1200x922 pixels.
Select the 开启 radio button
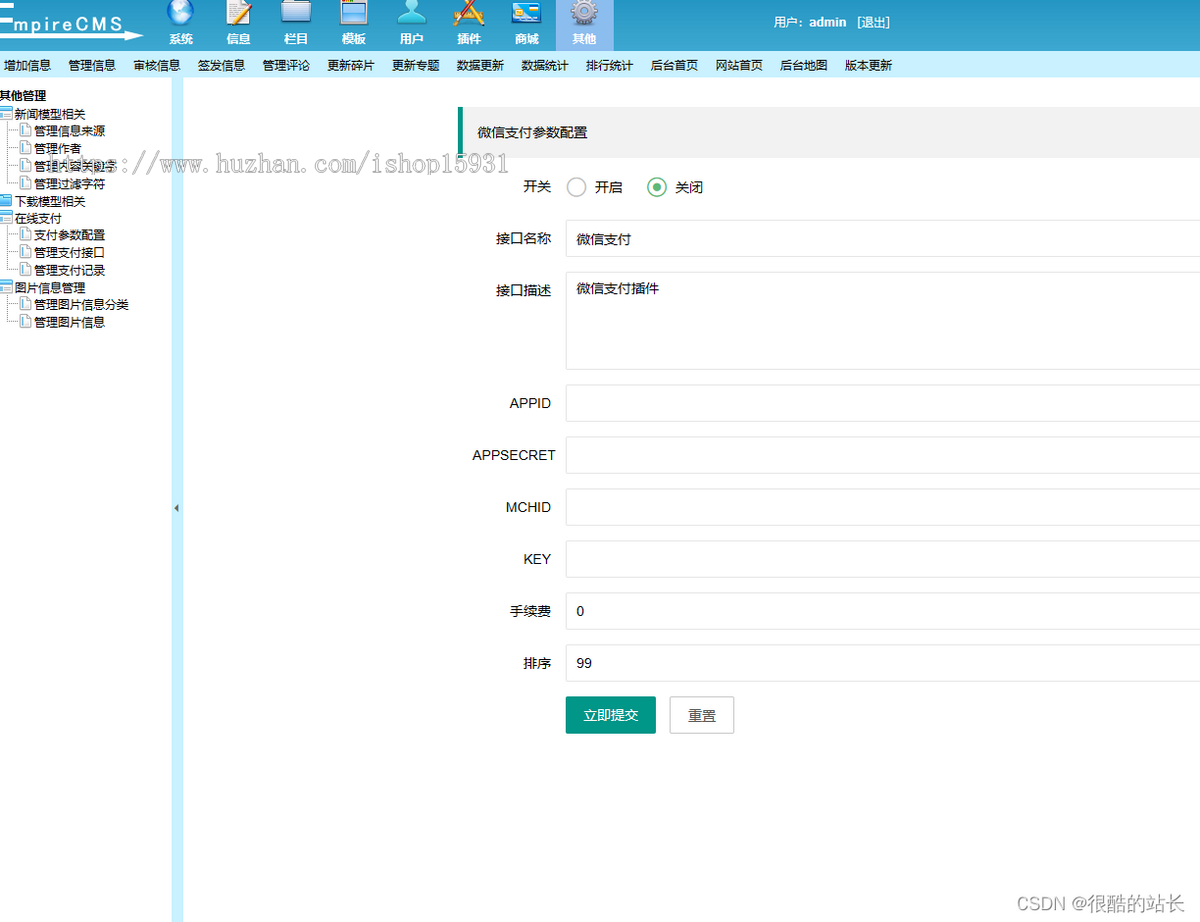[x=576, y=187]
